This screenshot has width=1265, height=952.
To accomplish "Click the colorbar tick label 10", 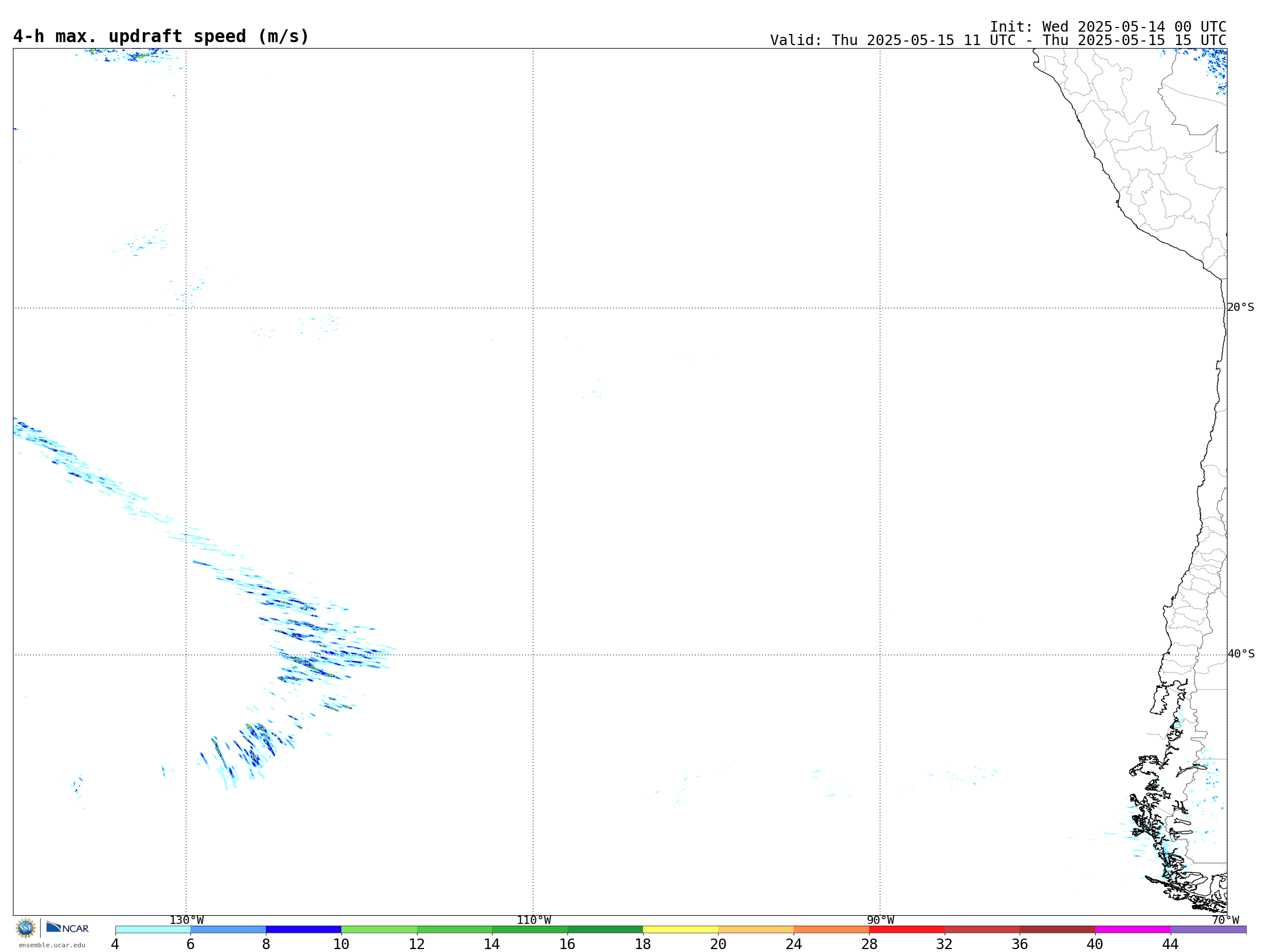I will 341,944.
